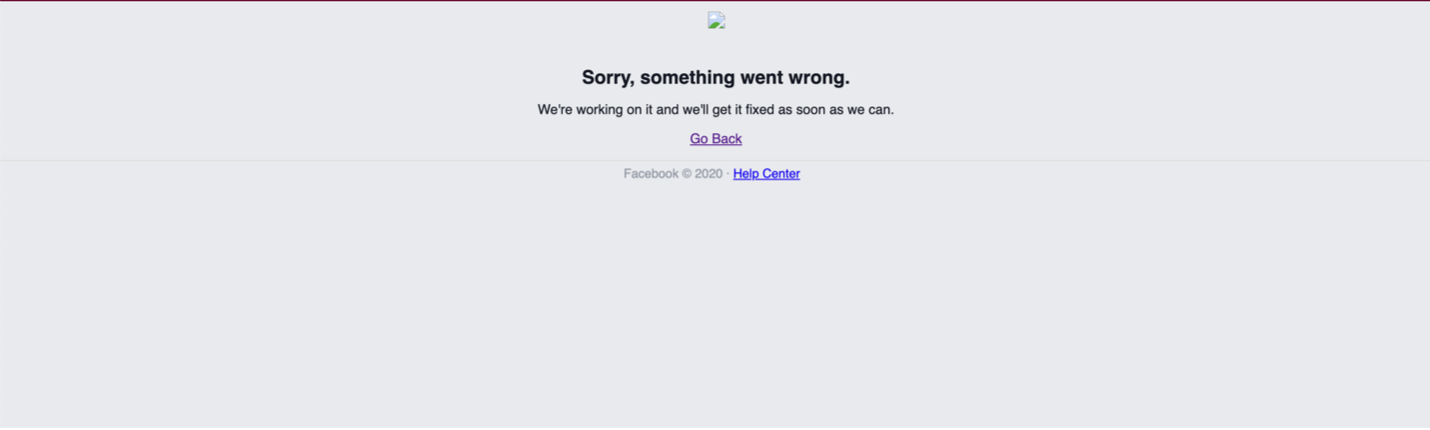Click the horizontal divider line above footer
The width and height of the screenshot is (1430, 430).
tap(715, 160)
